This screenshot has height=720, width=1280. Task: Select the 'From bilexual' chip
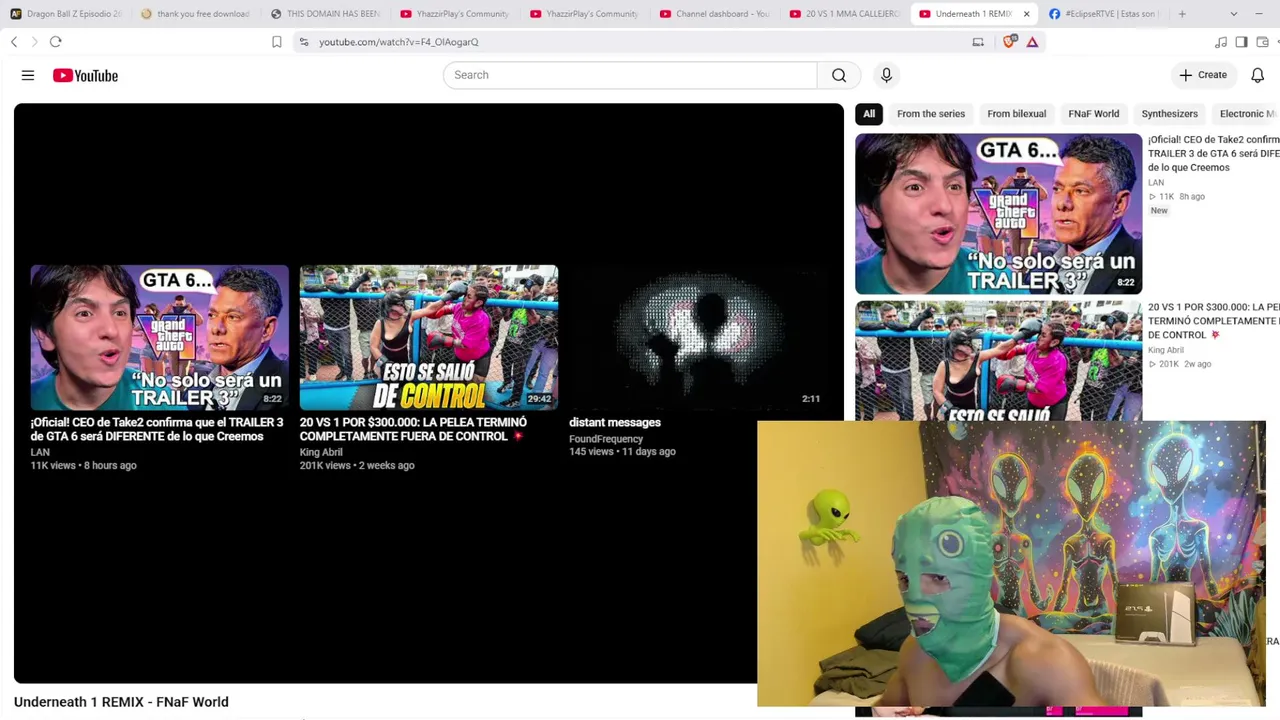[x=1016, y=114]
